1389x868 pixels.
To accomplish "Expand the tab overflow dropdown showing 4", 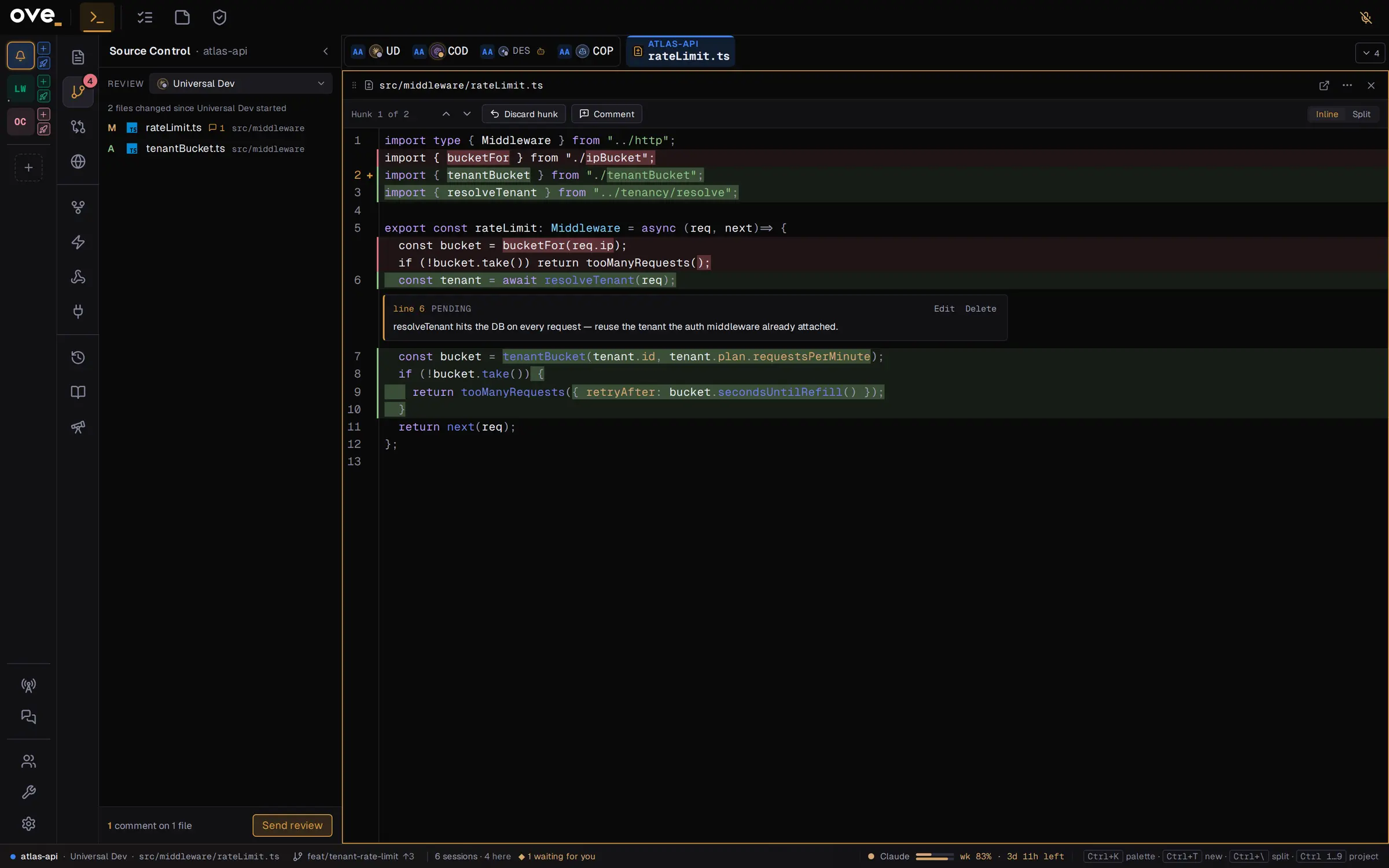I will [1370, 53].
